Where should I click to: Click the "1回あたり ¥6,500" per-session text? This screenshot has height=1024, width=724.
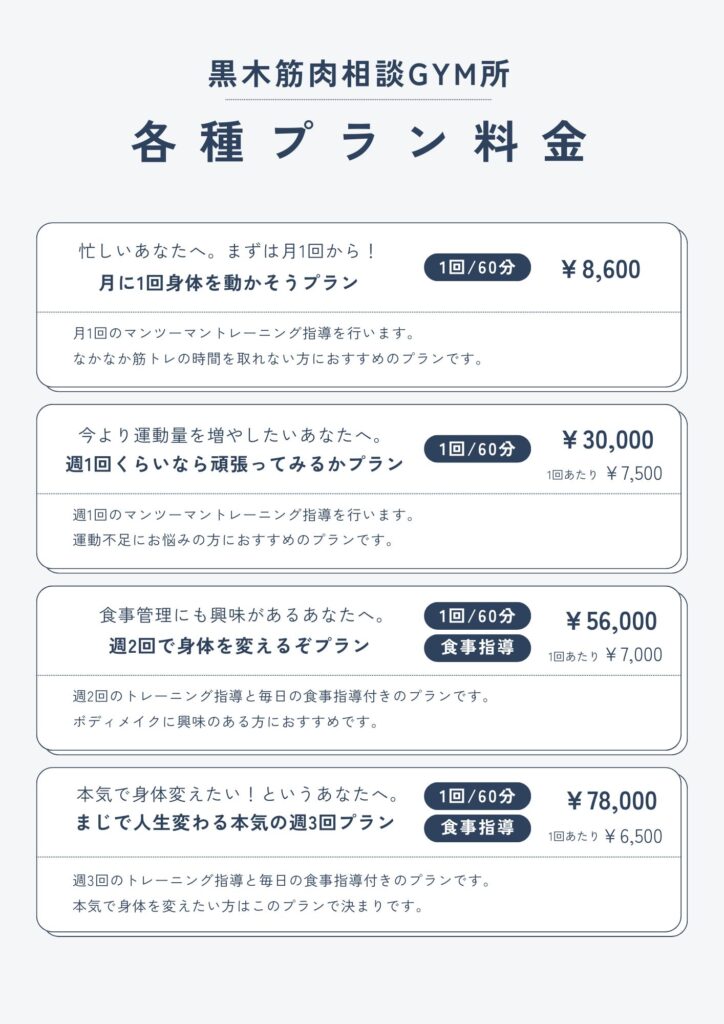604,836
